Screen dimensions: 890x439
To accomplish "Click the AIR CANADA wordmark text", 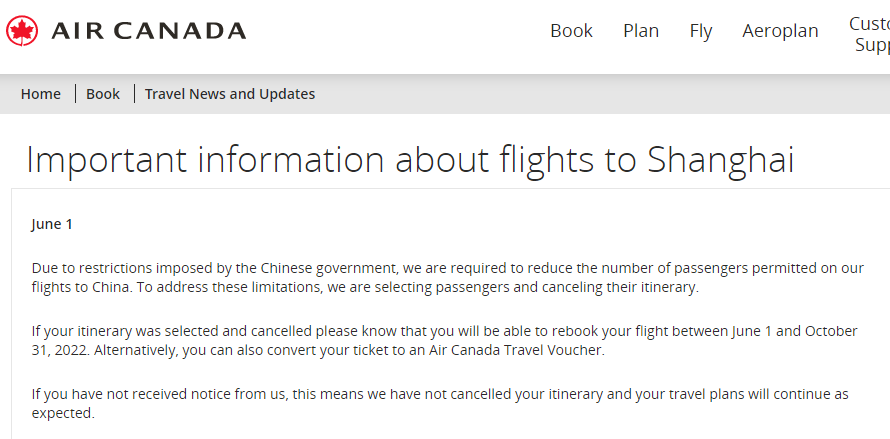I will (148, 31).
